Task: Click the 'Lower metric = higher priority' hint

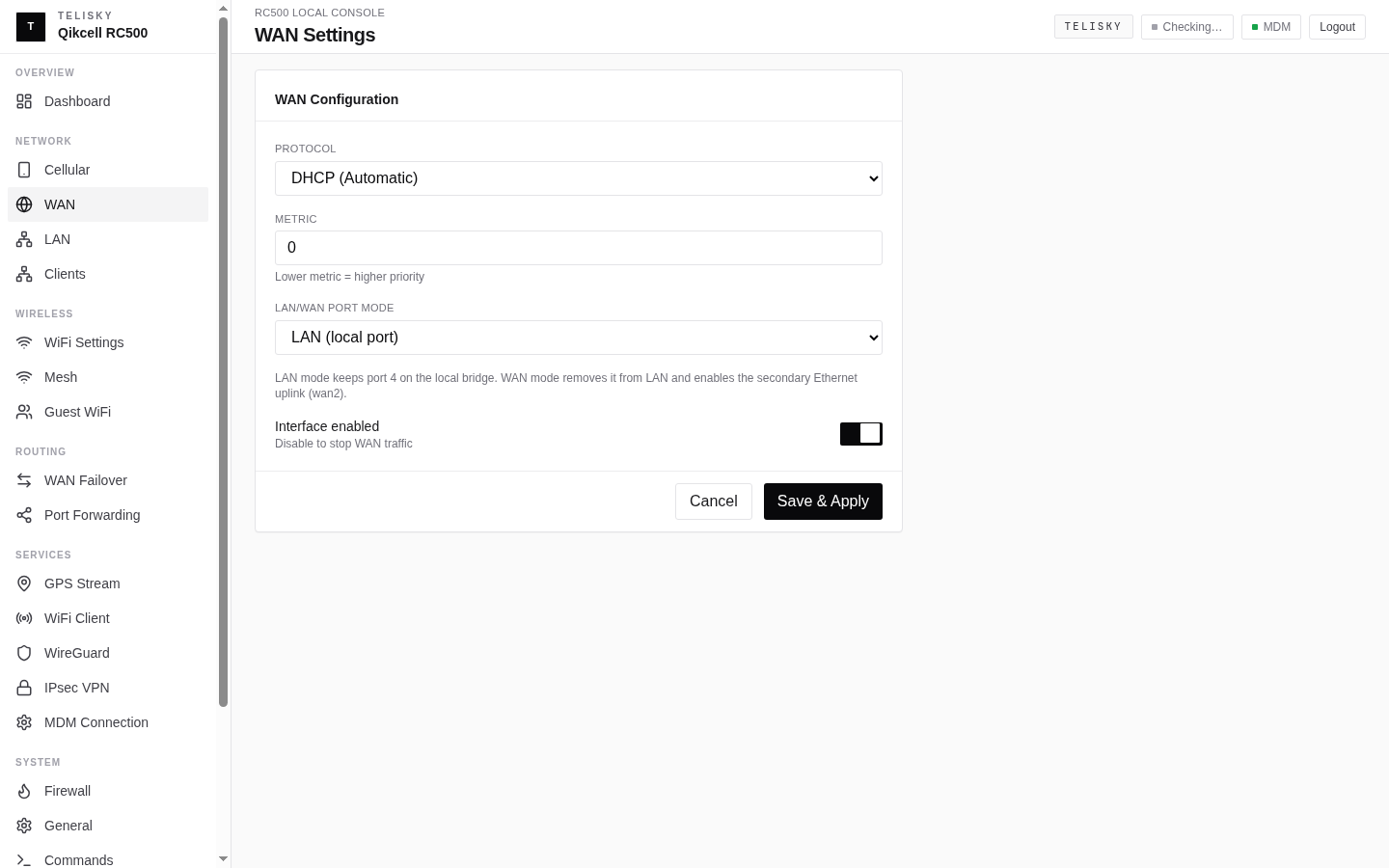Action: click(349, 277)
